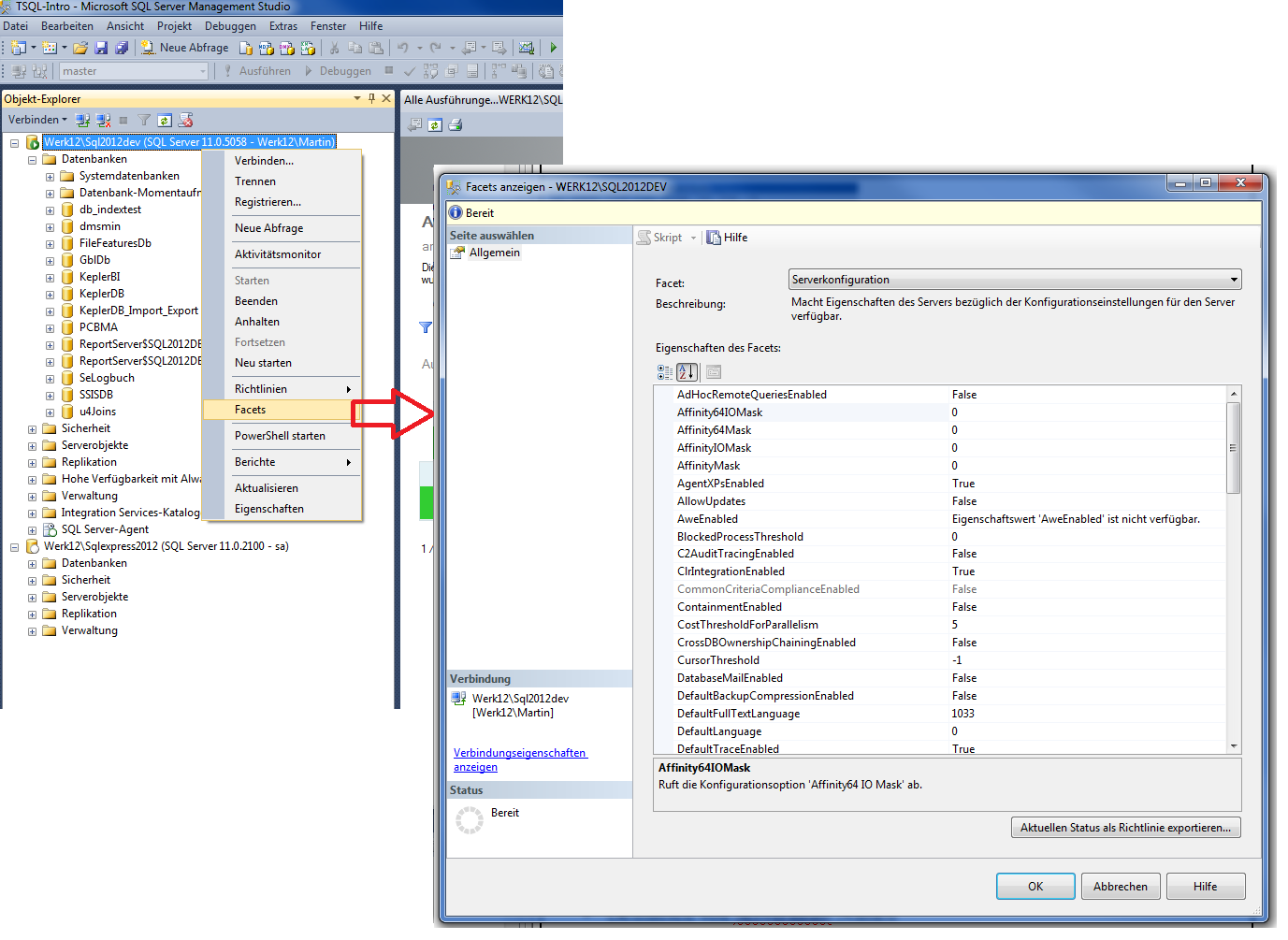
Task: Save all with the stacked floppy disks icon
Action: tap(122, 48)
